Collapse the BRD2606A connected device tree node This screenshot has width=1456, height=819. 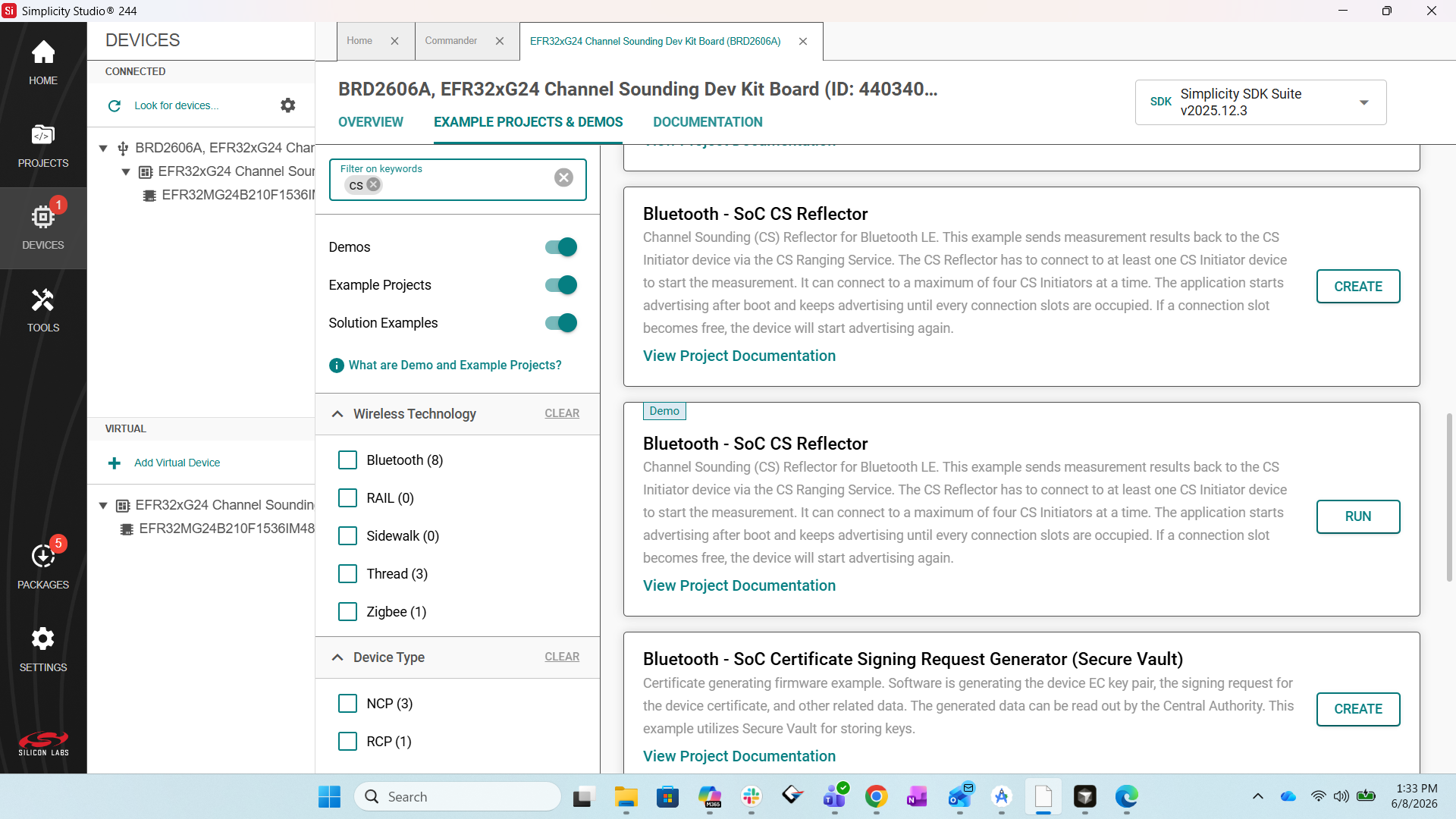tap(103, 149)
